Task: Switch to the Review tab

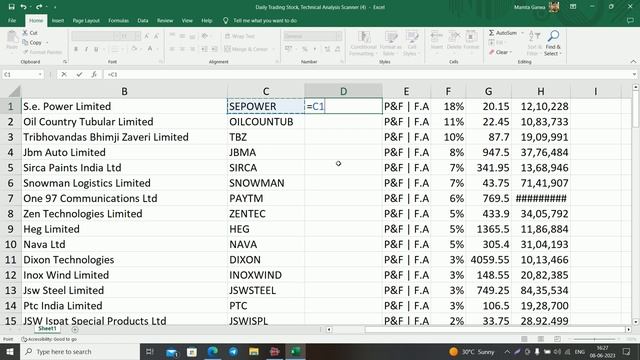Action: click(x=165, y=20)
